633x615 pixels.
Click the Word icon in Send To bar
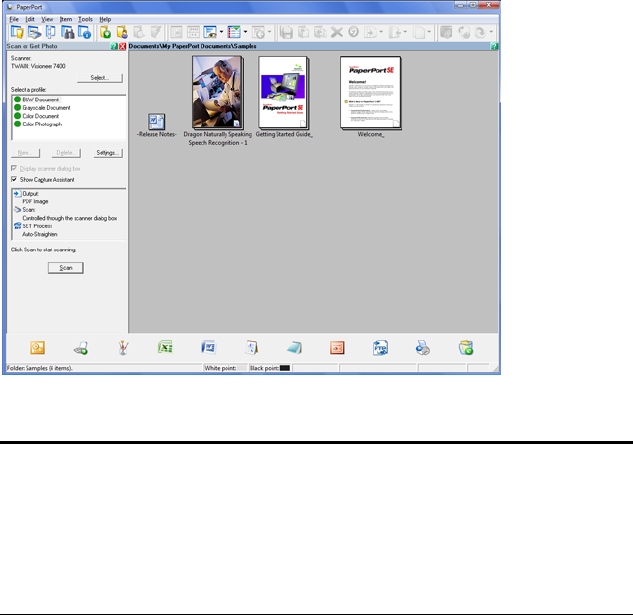209,348
